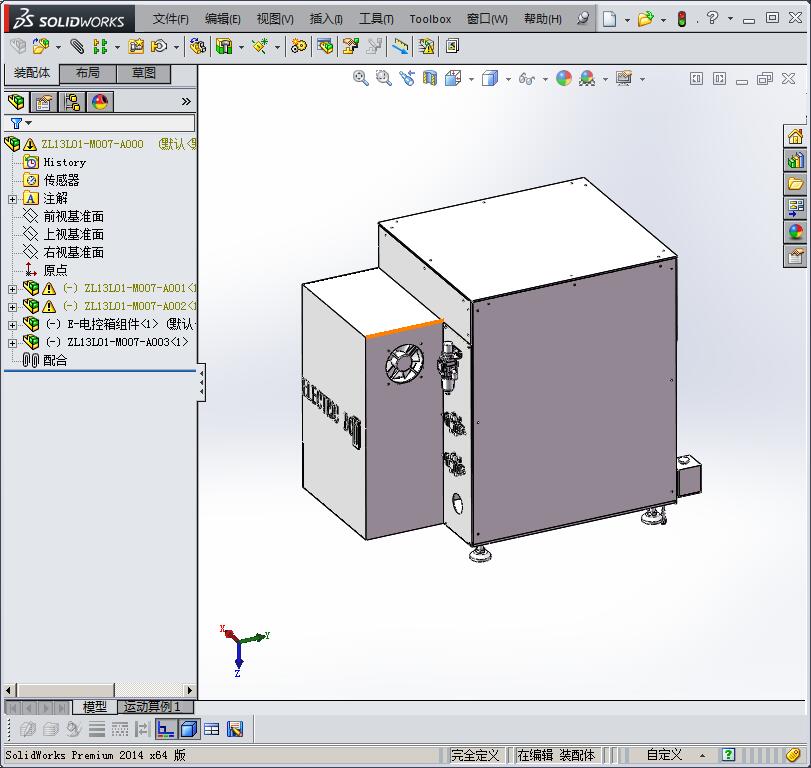This screenshot has width=811, height=768.
Task: Click the feature tree horizontal scrollbar
Action: click(x=99, y=690)
